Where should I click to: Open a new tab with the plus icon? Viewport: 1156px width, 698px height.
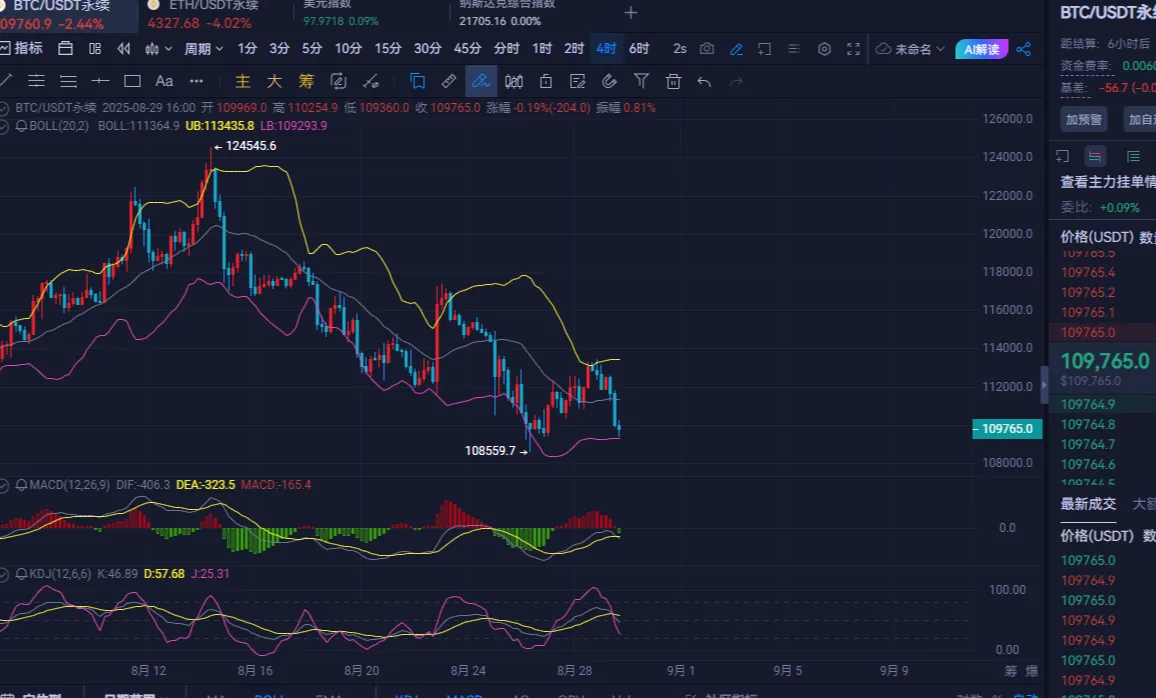[630, 13]
